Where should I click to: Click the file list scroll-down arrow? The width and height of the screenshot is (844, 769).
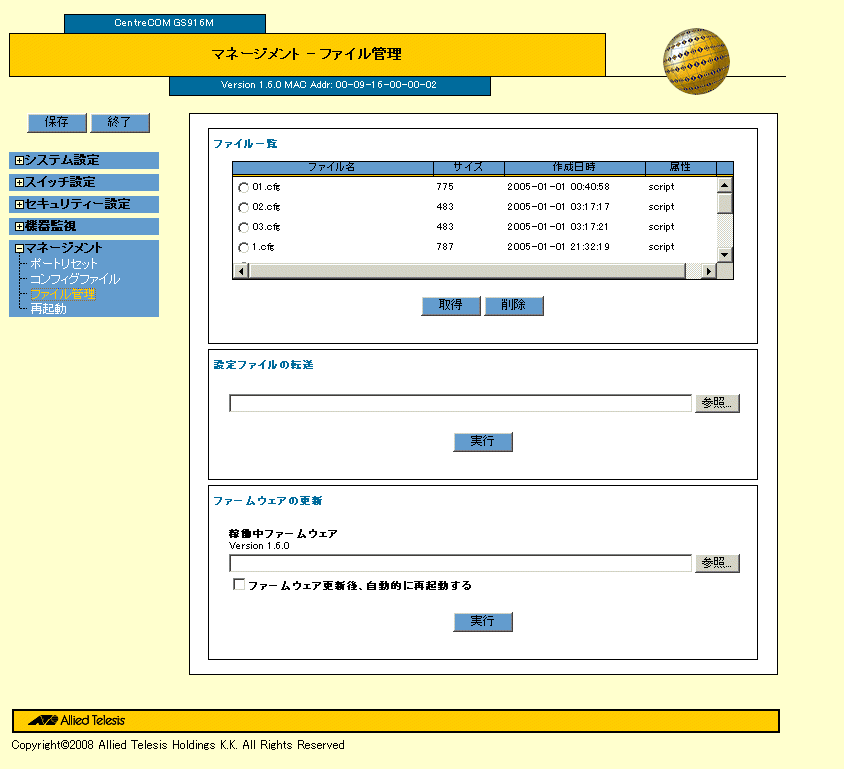(725, 255)
